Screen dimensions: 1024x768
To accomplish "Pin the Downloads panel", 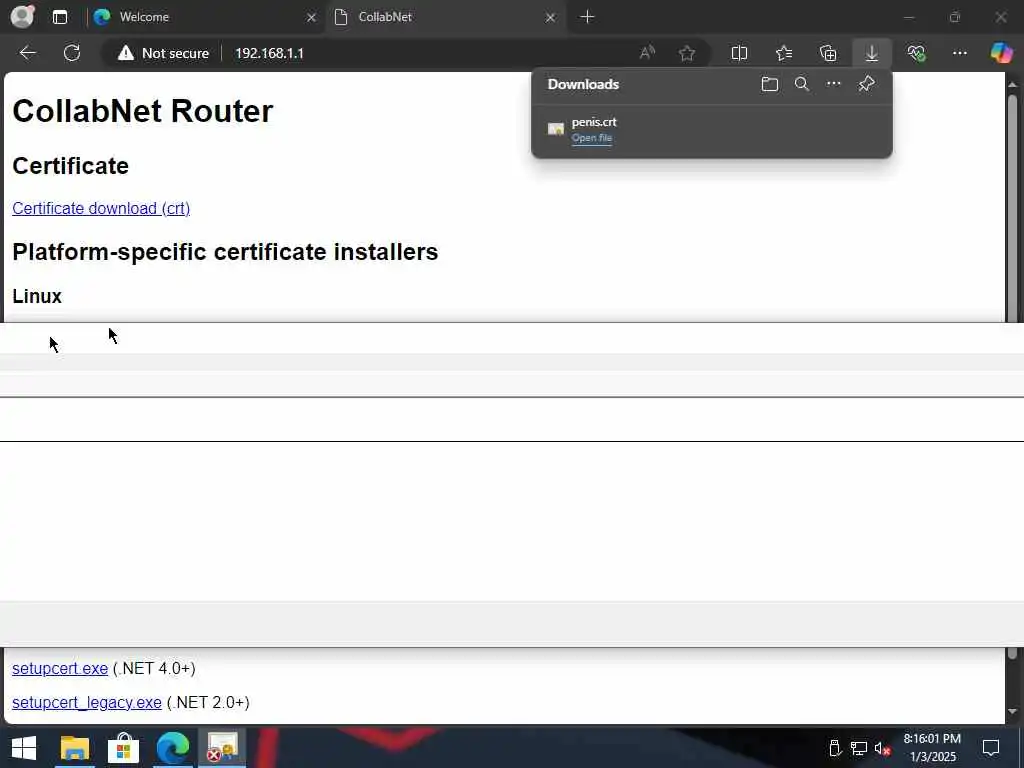I will [x=867, y=84].
